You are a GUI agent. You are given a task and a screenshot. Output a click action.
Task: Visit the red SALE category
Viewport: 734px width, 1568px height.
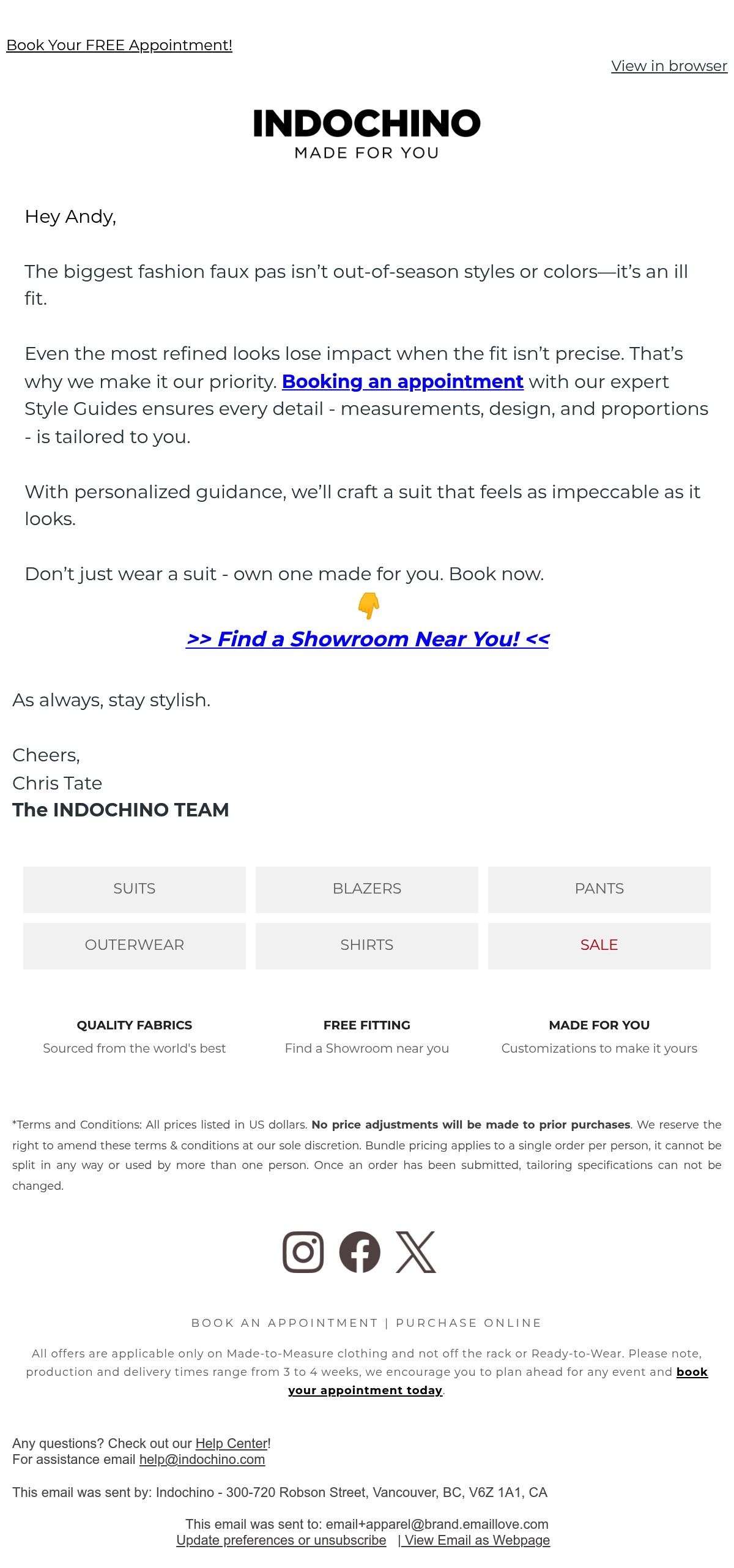(599, 946)
